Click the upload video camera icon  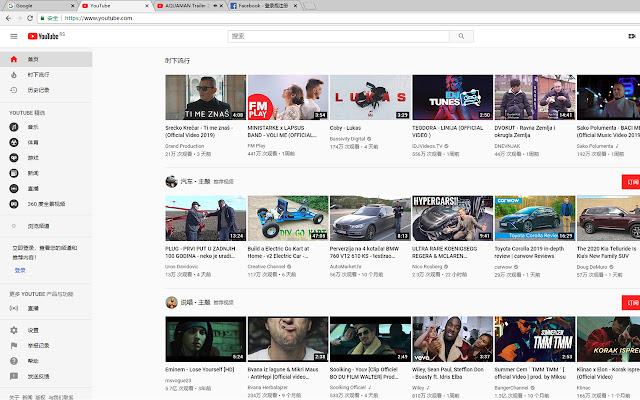coord(631,37)
